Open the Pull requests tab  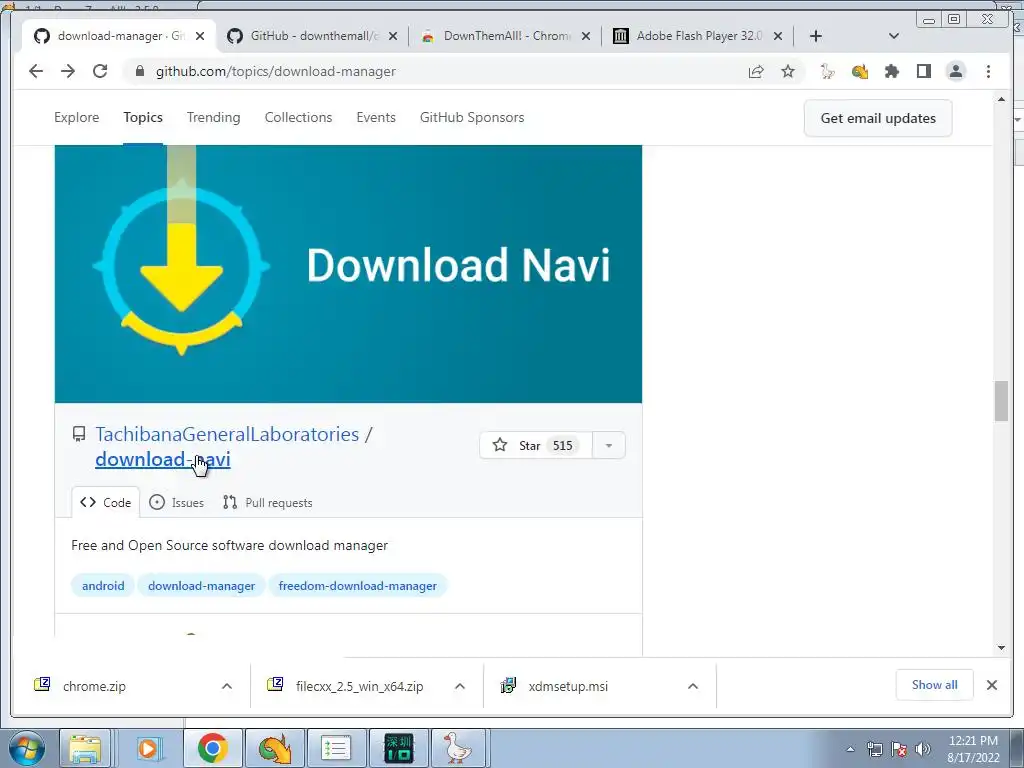pyautogui.click(x=268, y=502)
